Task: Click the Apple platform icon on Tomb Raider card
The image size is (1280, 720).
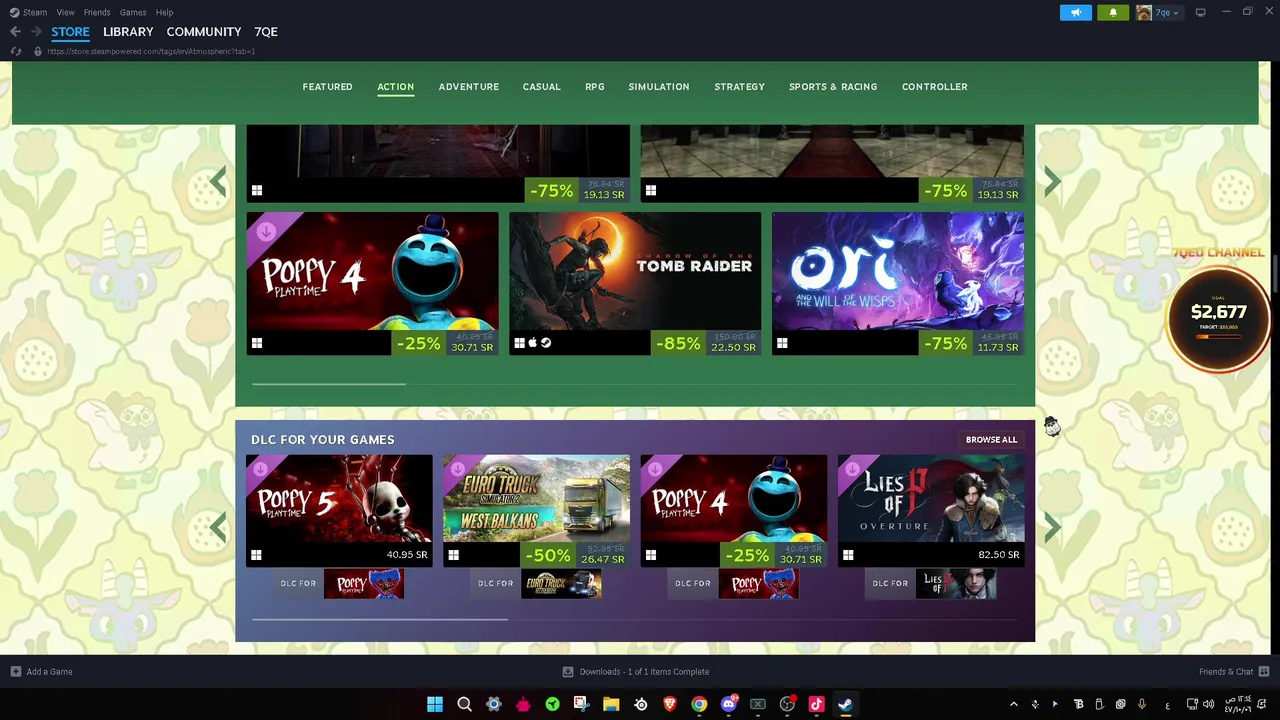Action: 533,343
